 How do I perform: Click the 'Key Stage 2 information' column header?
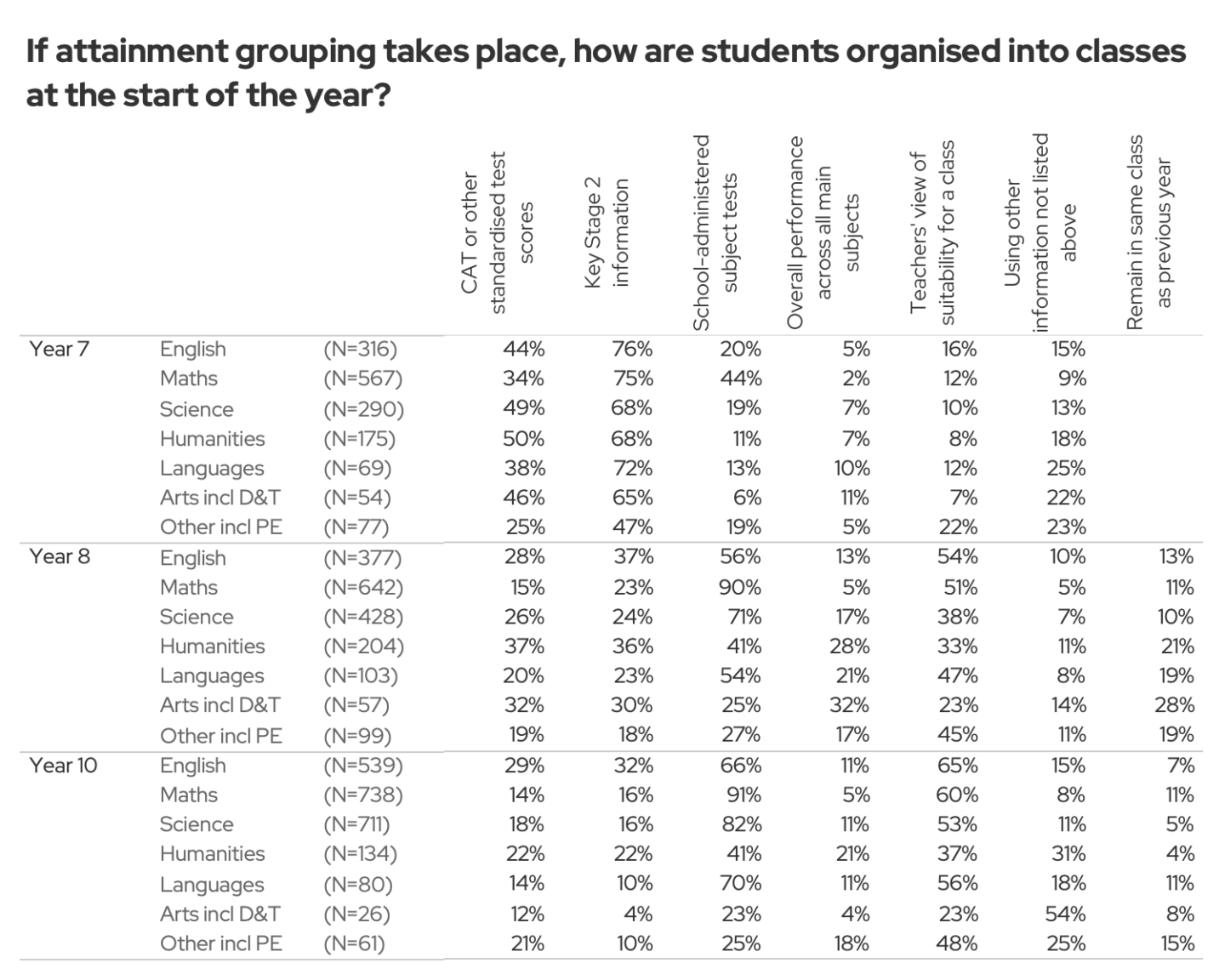click(x=606, y=231)
